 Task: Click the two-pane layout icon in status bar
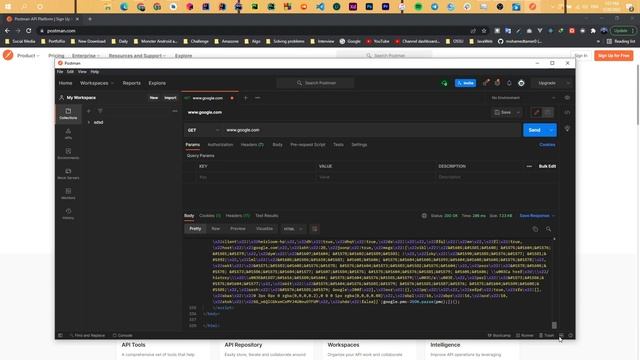[x=562, y=336]
